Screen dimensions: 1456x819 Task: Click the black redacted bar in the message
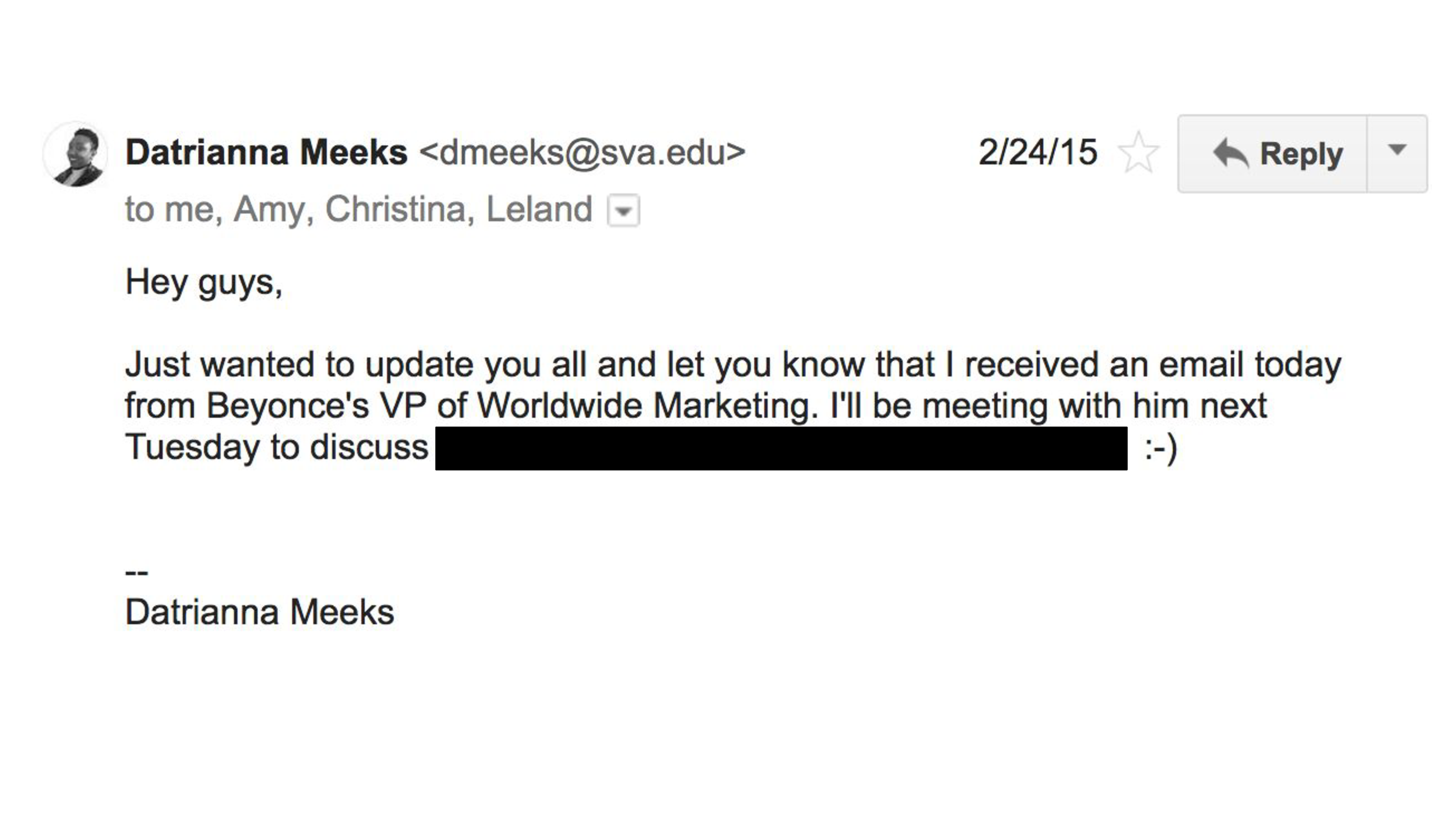click(781, 448)
